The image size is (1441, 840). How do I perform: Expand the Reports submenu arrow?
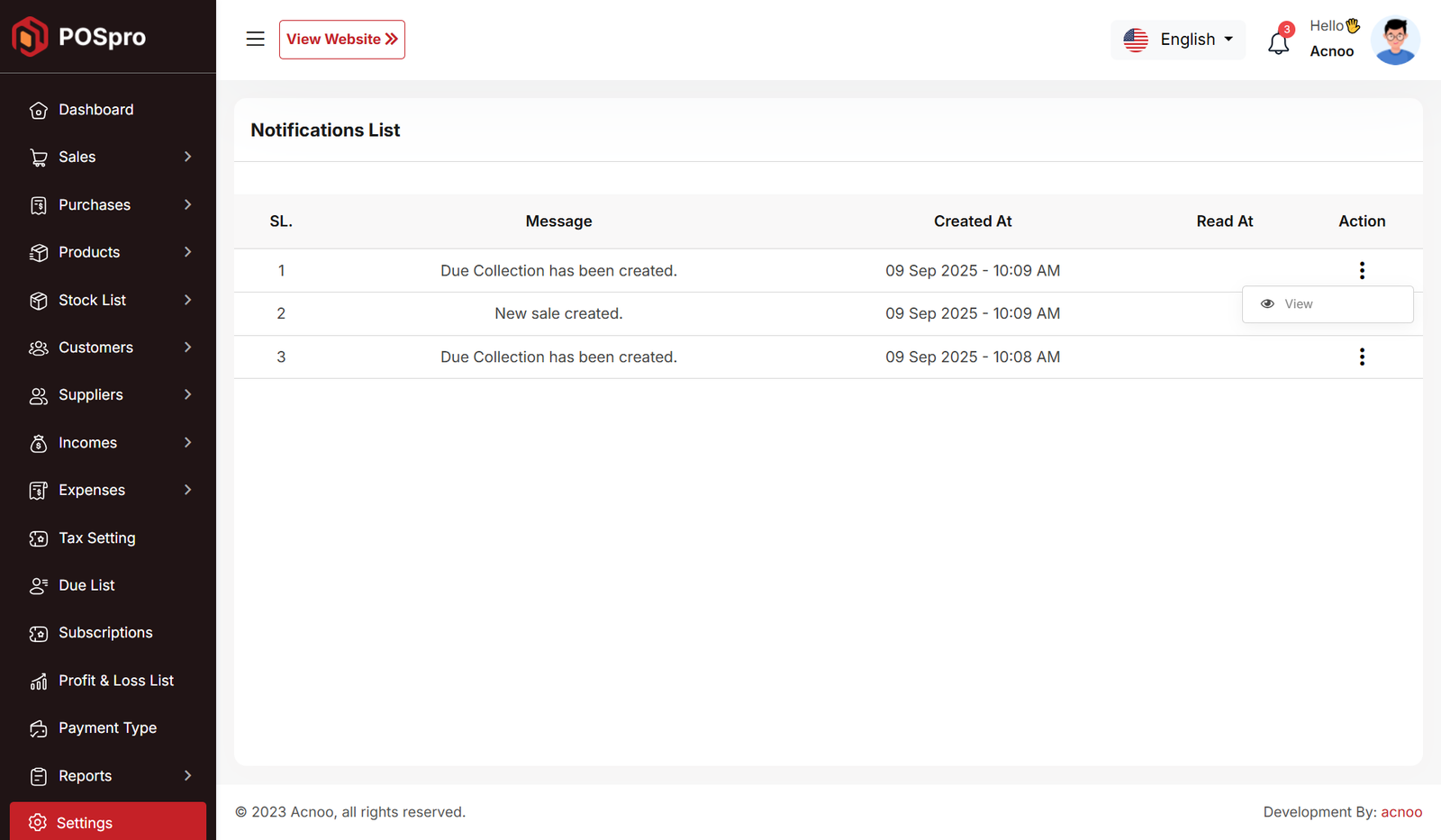click(x=187, y=775)
